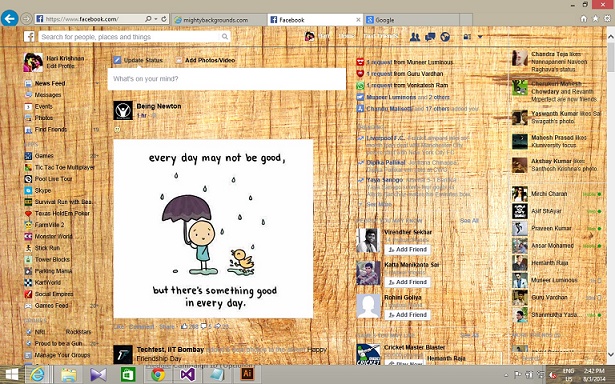Open Adobe Illustrator from taskbar
This screenshot has width=615, height=384.
click(247, 373)
